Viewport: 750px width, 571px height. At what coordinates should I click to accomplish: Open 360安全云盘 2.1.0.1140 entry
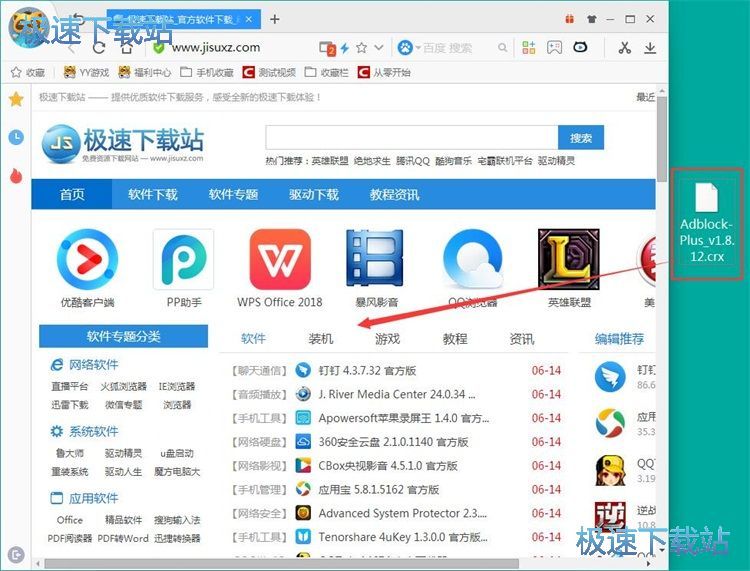point(393,442)
